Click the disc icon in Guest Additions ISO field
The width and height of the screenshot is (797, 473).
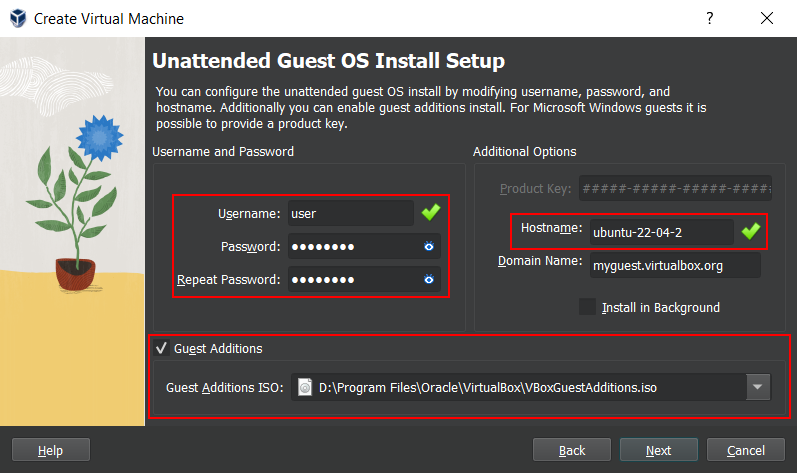pos(306,387)
